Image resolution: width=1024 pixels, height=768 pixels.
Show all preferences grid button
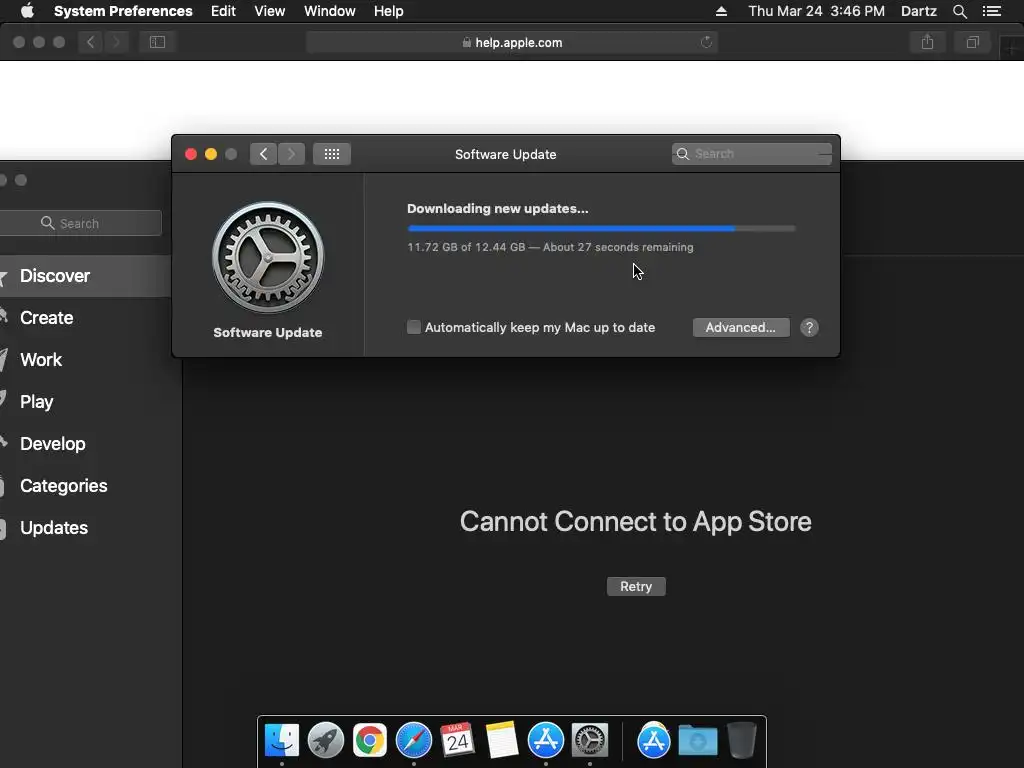332,154
